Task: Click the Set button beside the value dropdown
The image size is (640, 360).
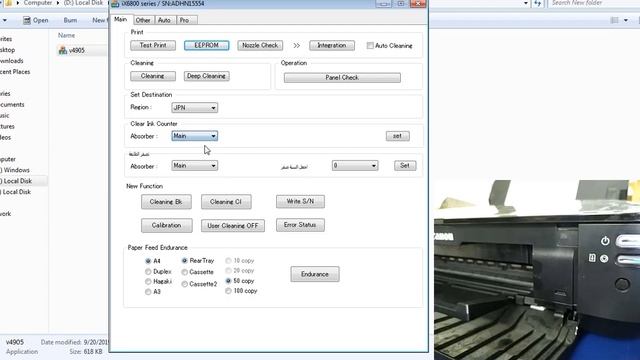Action: pyautogui.click(x=405, y=165)
